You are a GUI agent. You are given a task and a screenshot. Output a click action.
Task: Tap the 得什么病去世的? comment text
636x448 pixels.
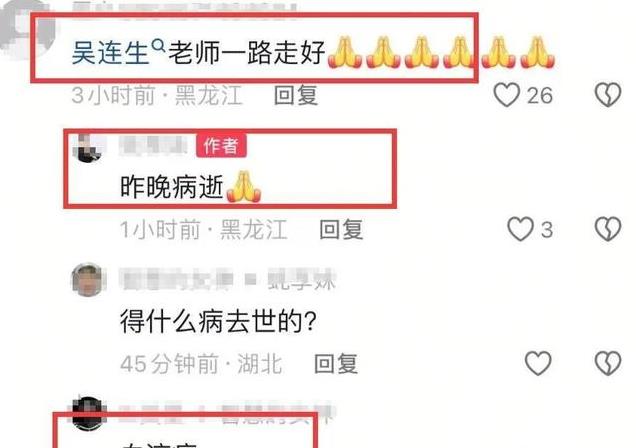[218, 321]
